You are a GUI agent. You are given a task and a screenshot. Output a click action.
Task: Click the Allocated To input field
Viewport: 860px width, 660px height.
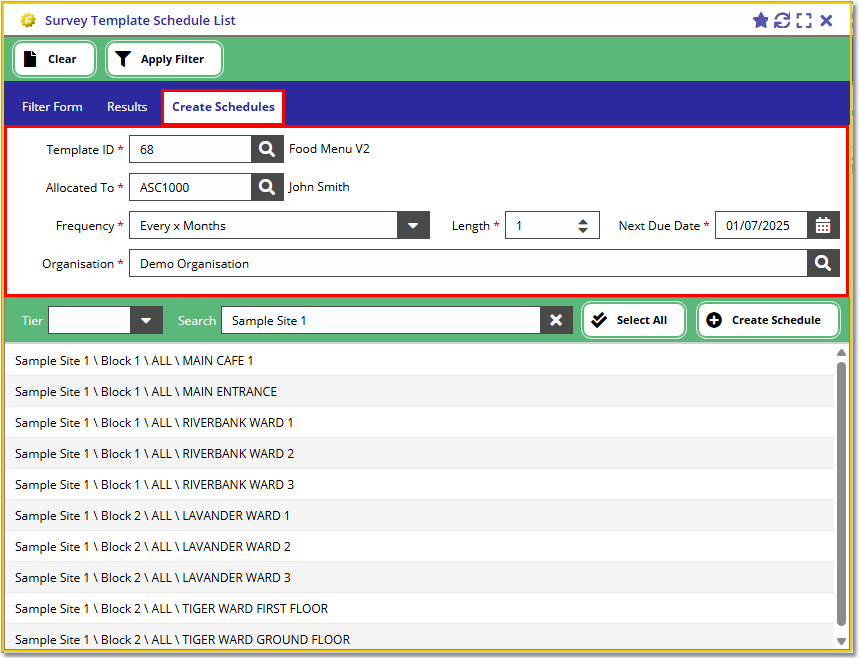pyautogui.click(x=190, y=188)
